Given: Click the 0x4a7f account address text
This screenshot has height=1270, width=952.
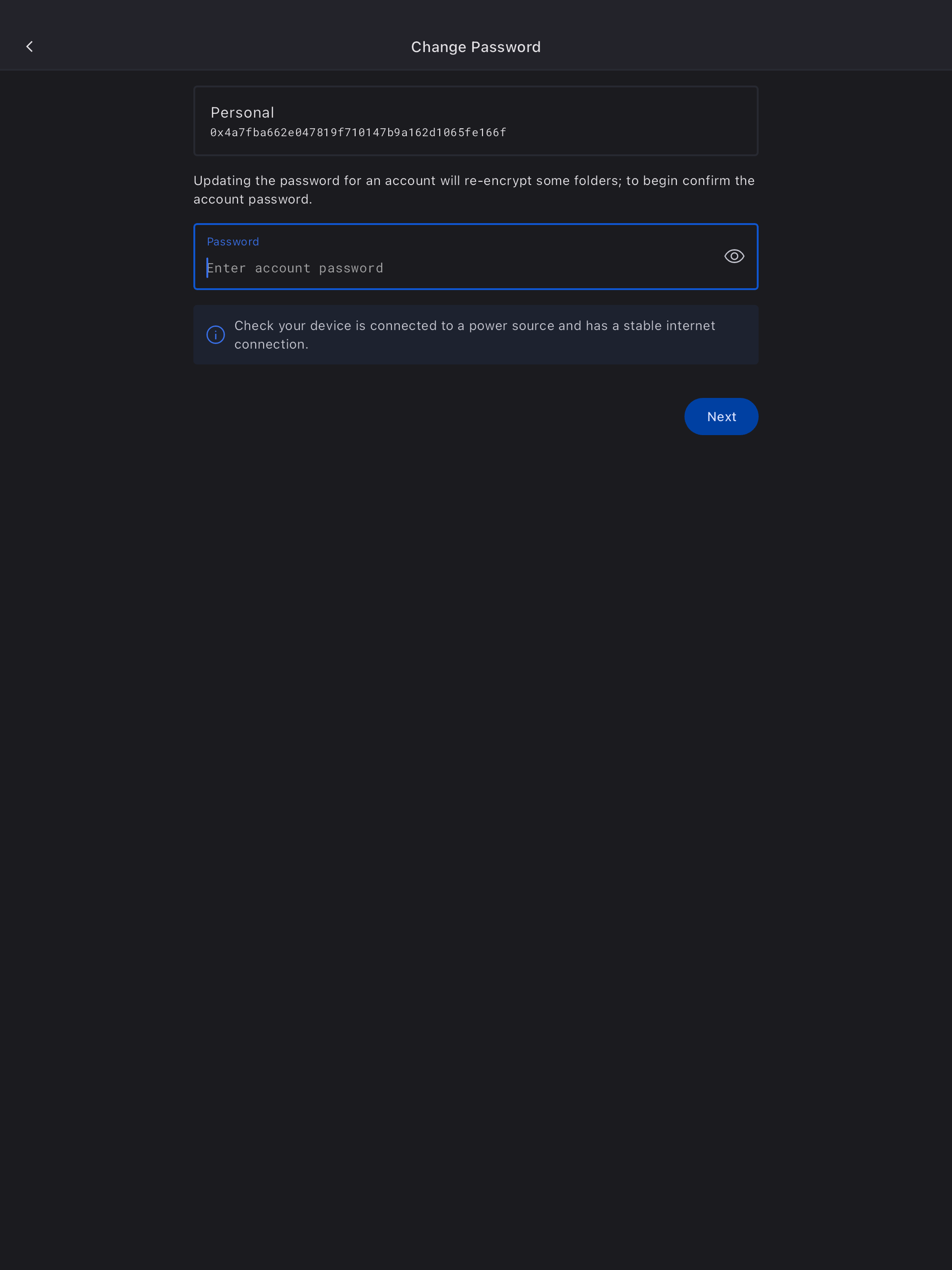Looking at the screenshot, I should tap(358, 132).
